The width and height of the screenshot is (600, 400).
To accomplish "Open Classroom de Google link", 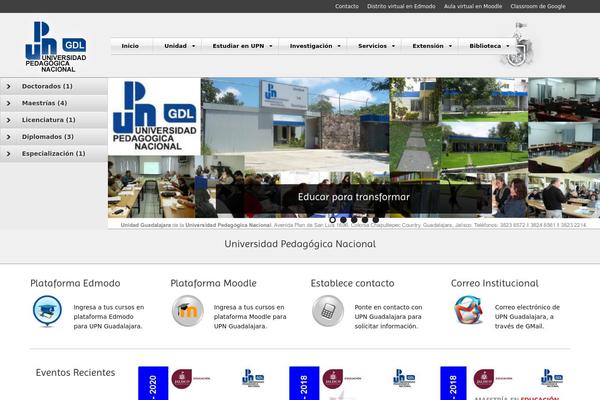I will 538,6.
